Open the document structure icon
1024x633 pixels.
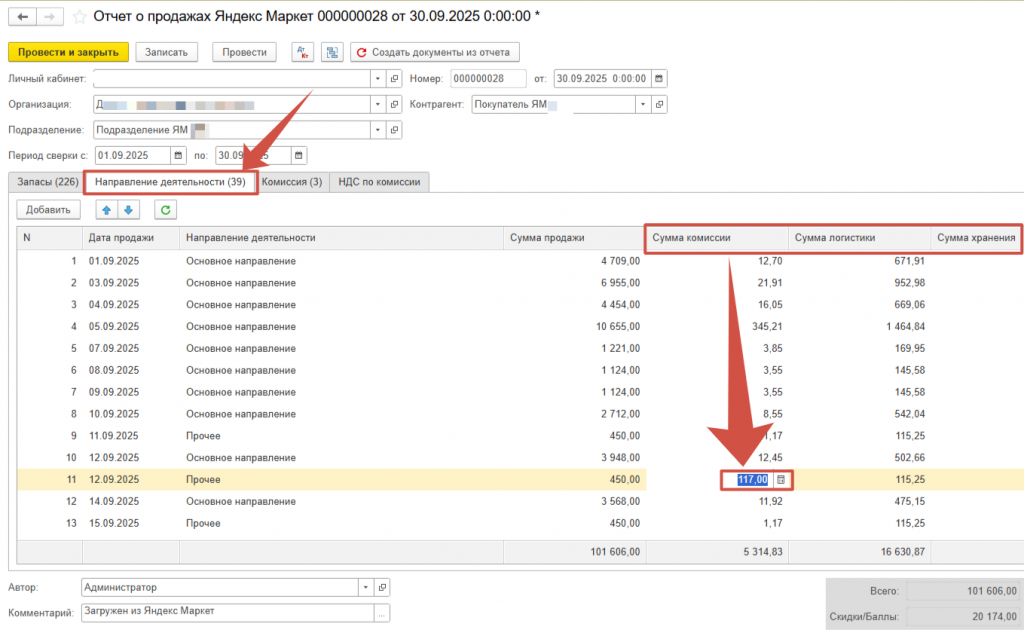tap(332, 52)
